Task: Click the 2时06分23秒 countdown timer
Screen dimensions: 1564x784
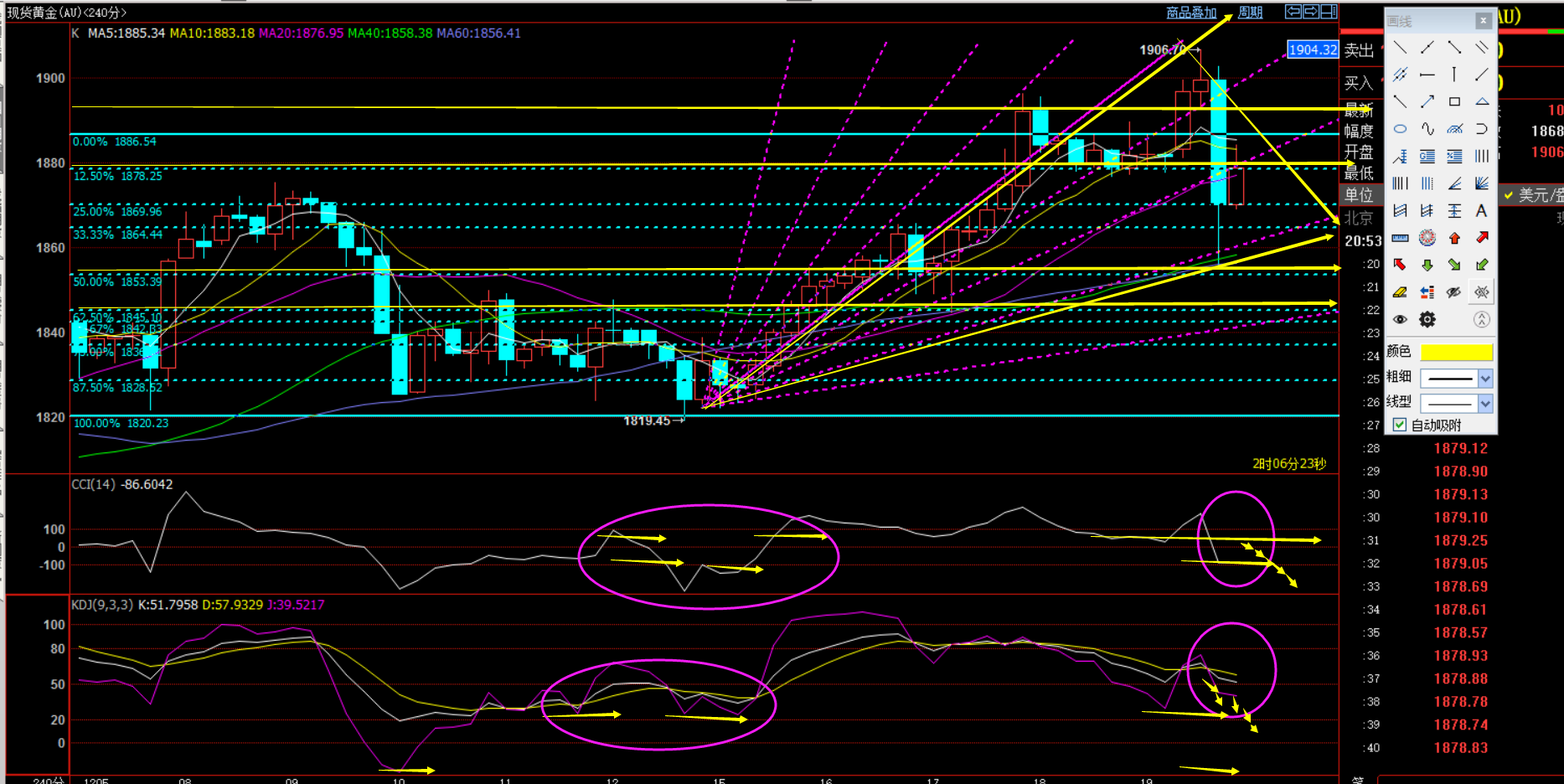Action: 1289,464
